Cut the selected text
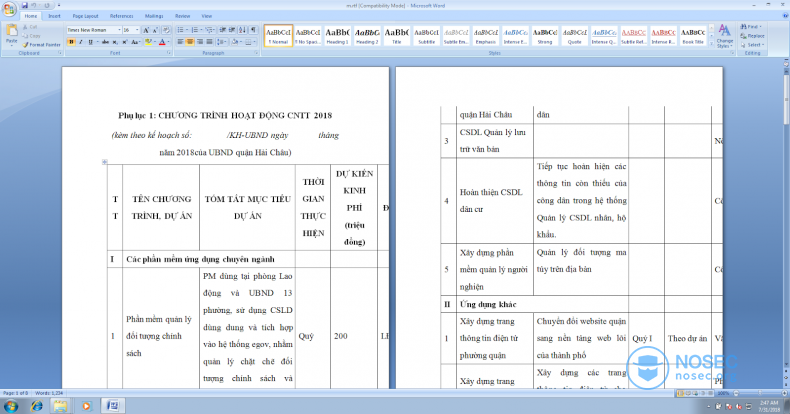The image size is (790, 414). 30,27
